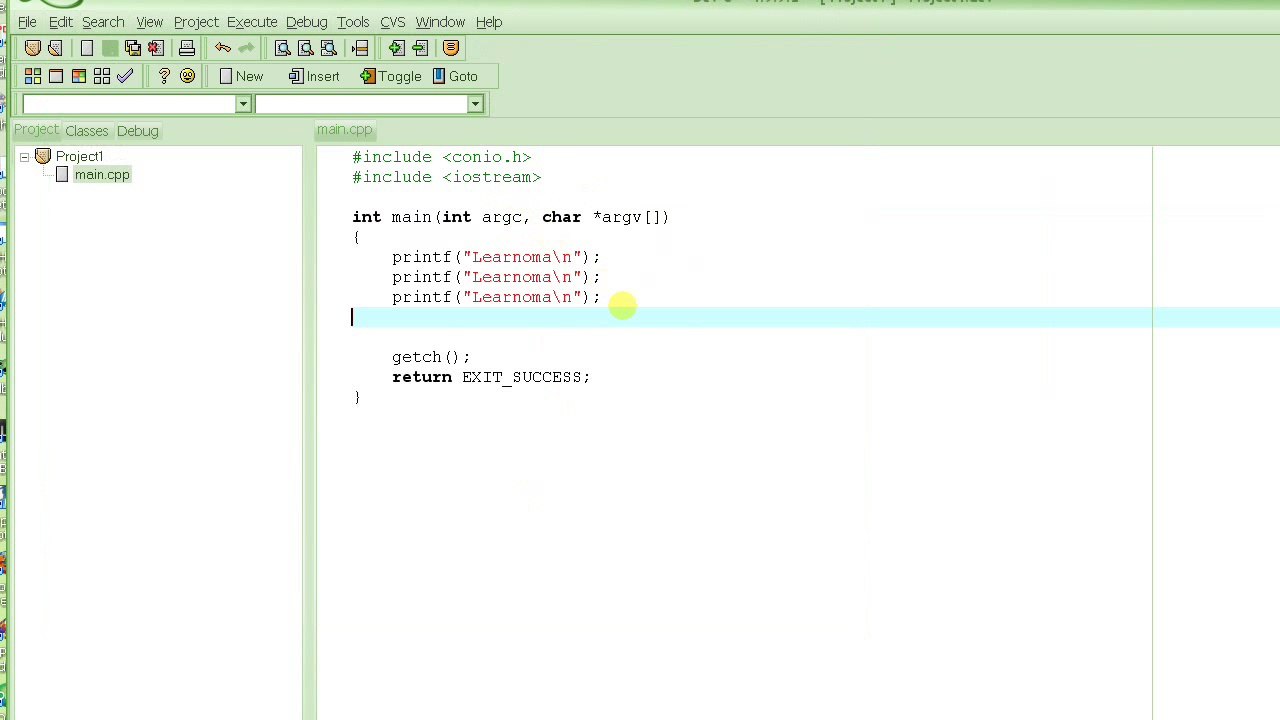Create a new source file via blank-page icon
1280x720 pixels.
tap(87, 48)
